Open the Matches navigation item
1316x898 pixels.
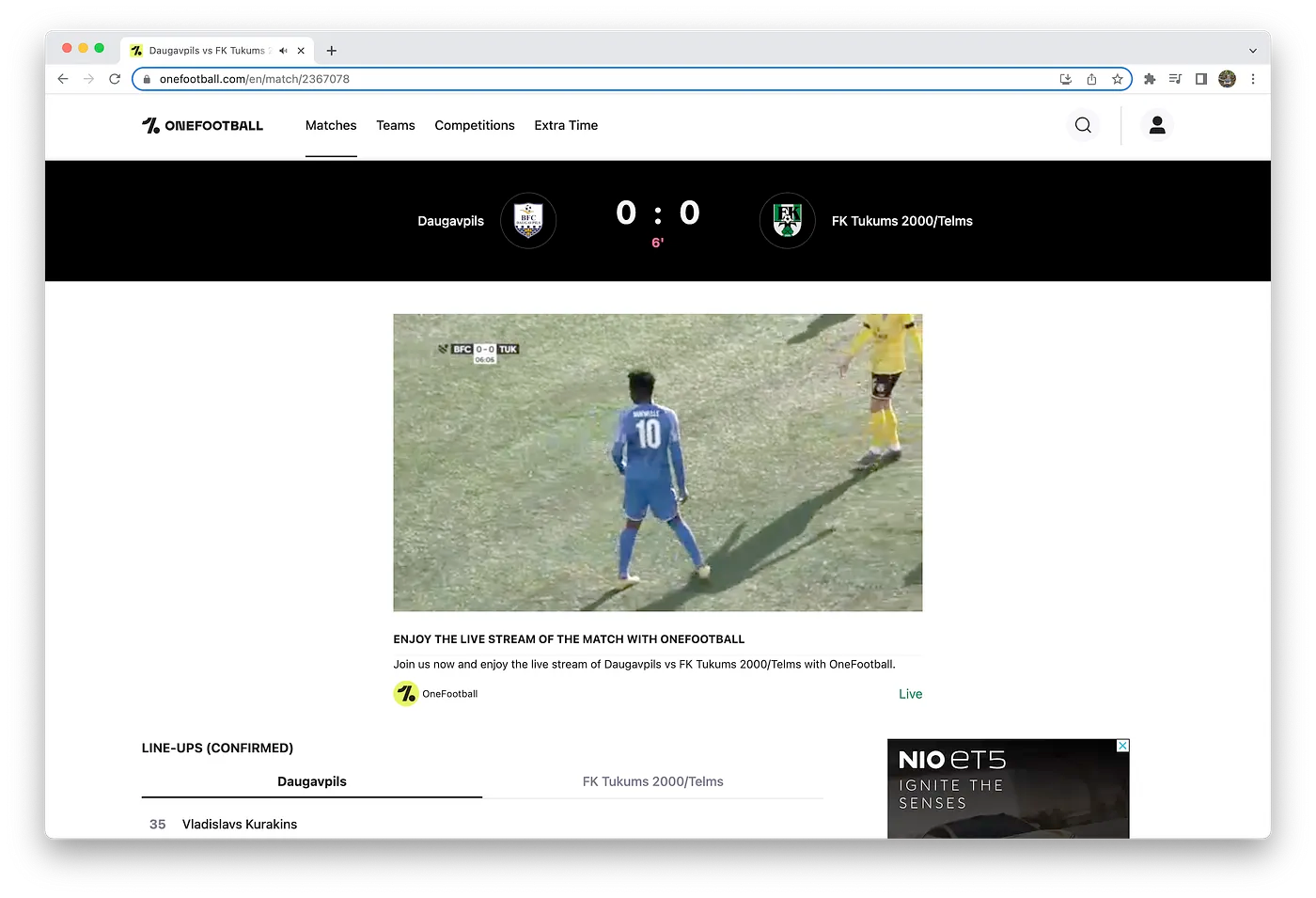[x=331, y=125]
